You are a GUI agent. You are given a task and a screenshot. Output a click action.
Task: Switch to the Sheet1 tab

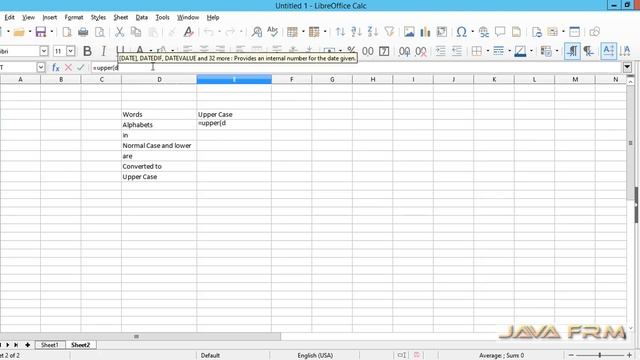click(x=50, y=345)
